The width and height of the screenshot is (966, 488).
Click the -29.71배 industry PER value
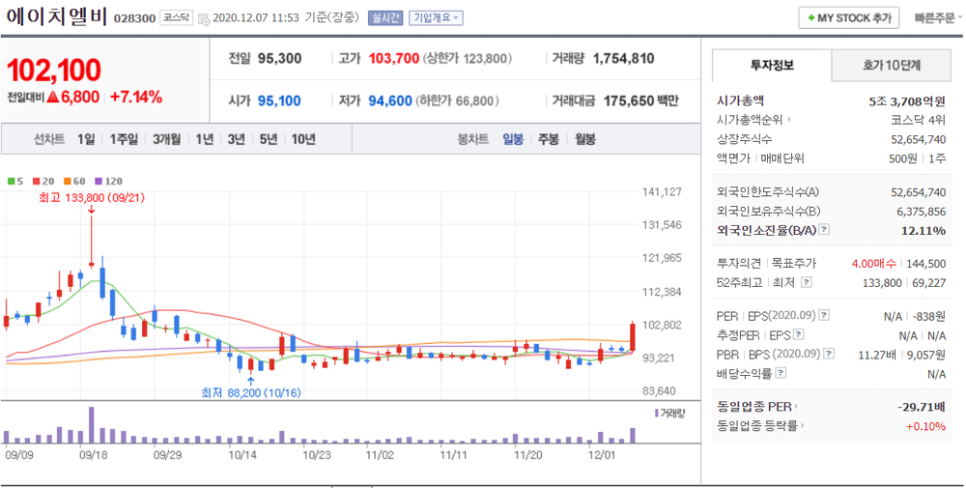pos(922,407)
